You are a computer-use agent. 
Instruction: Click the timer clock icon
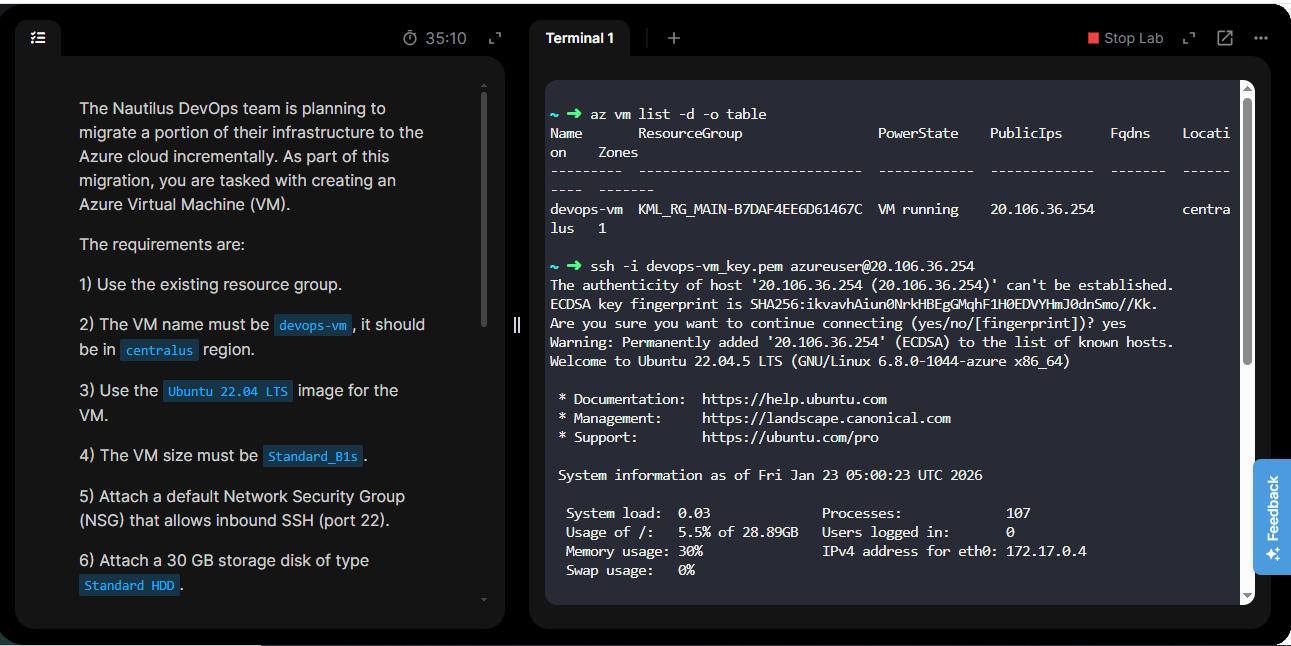(410, 38)
